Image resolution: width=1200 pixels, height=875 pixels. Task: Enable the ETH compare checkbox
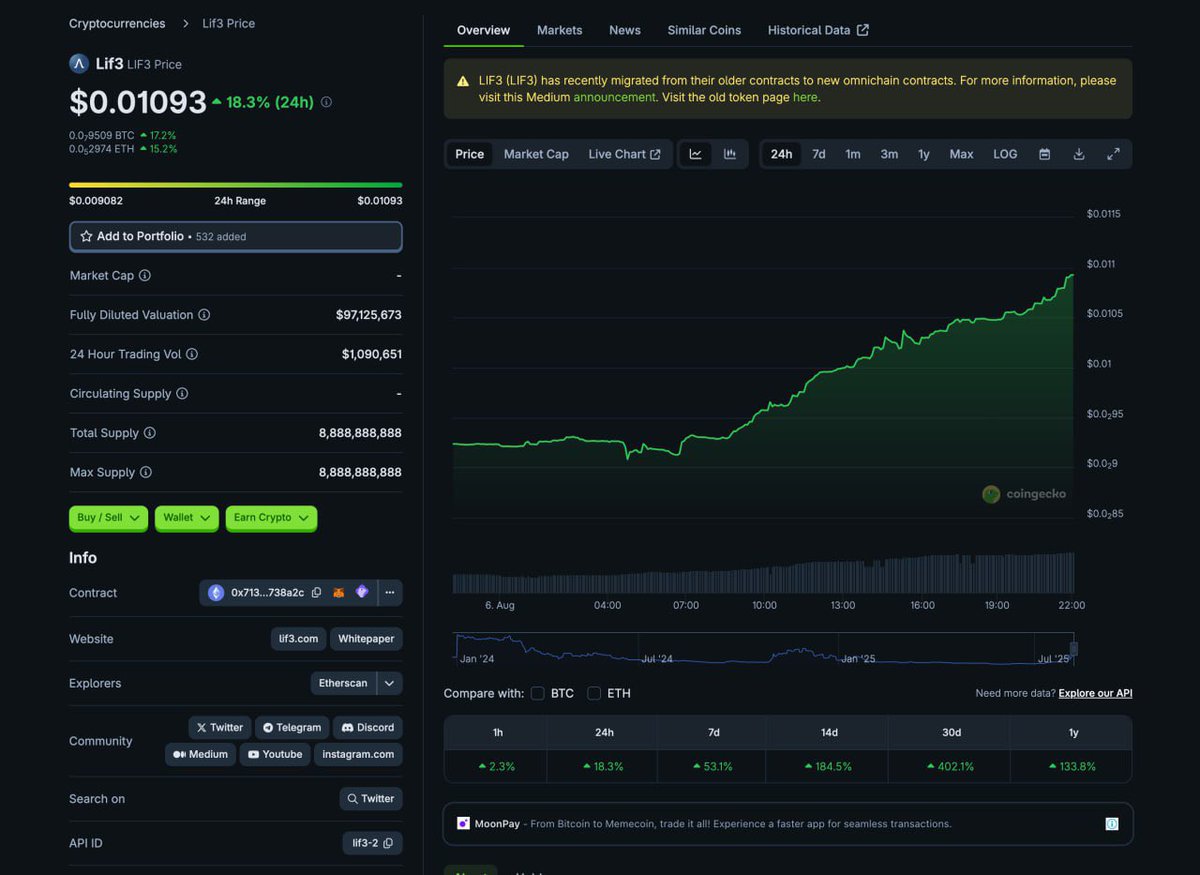click(x=594, y=693)
